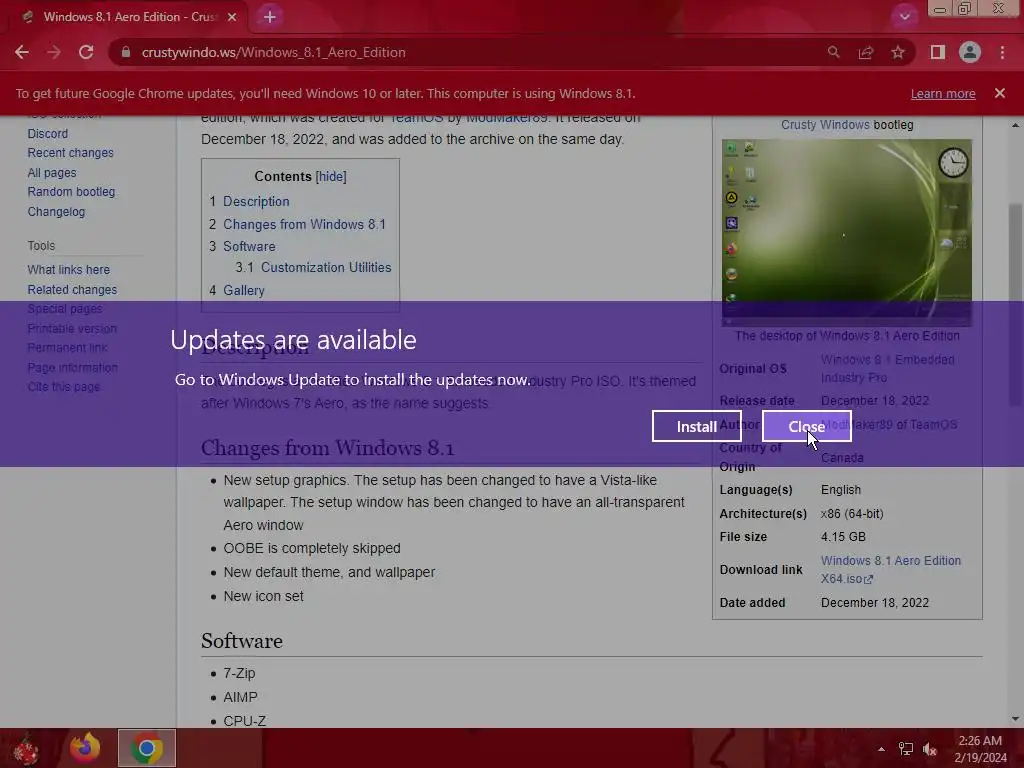Screen dimensions: 1024x768
Task: Dismiss the Chrome update warning bar
Action: [x=999, y=93]
